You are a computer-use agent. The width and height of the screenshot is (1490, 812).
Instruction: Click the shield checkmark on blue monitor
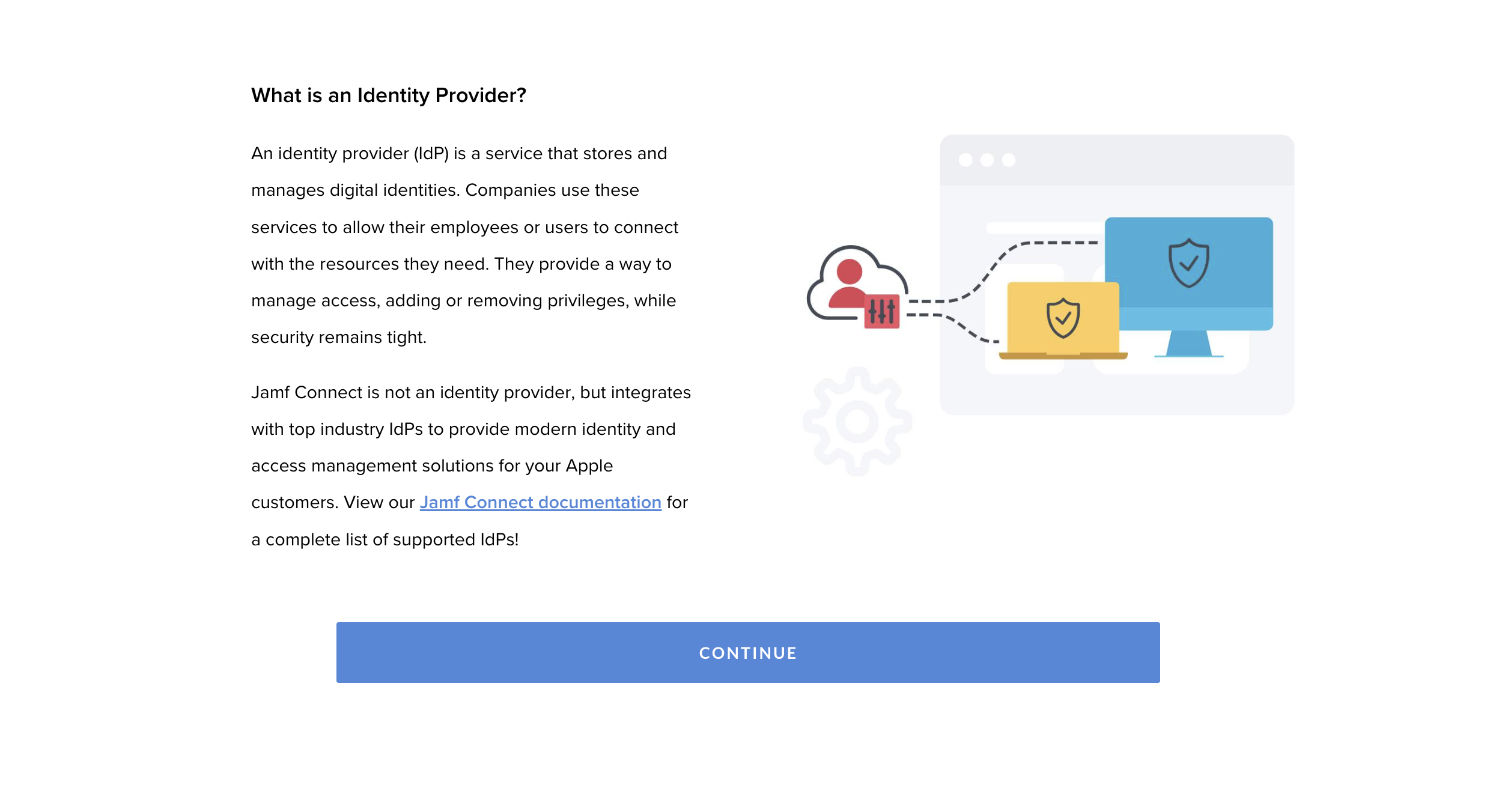(1188, 263)
